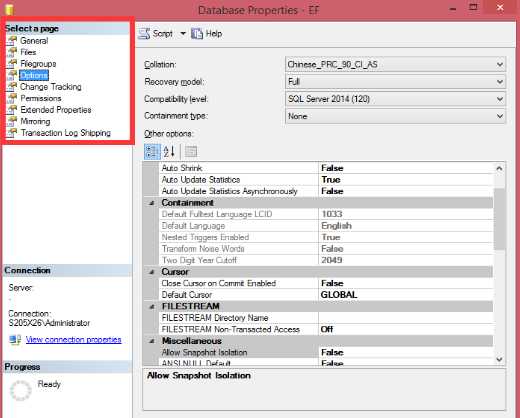Sort options grid alphabetically
The width and height of the screenshot is (520, 418).
[x=169, y=152]
